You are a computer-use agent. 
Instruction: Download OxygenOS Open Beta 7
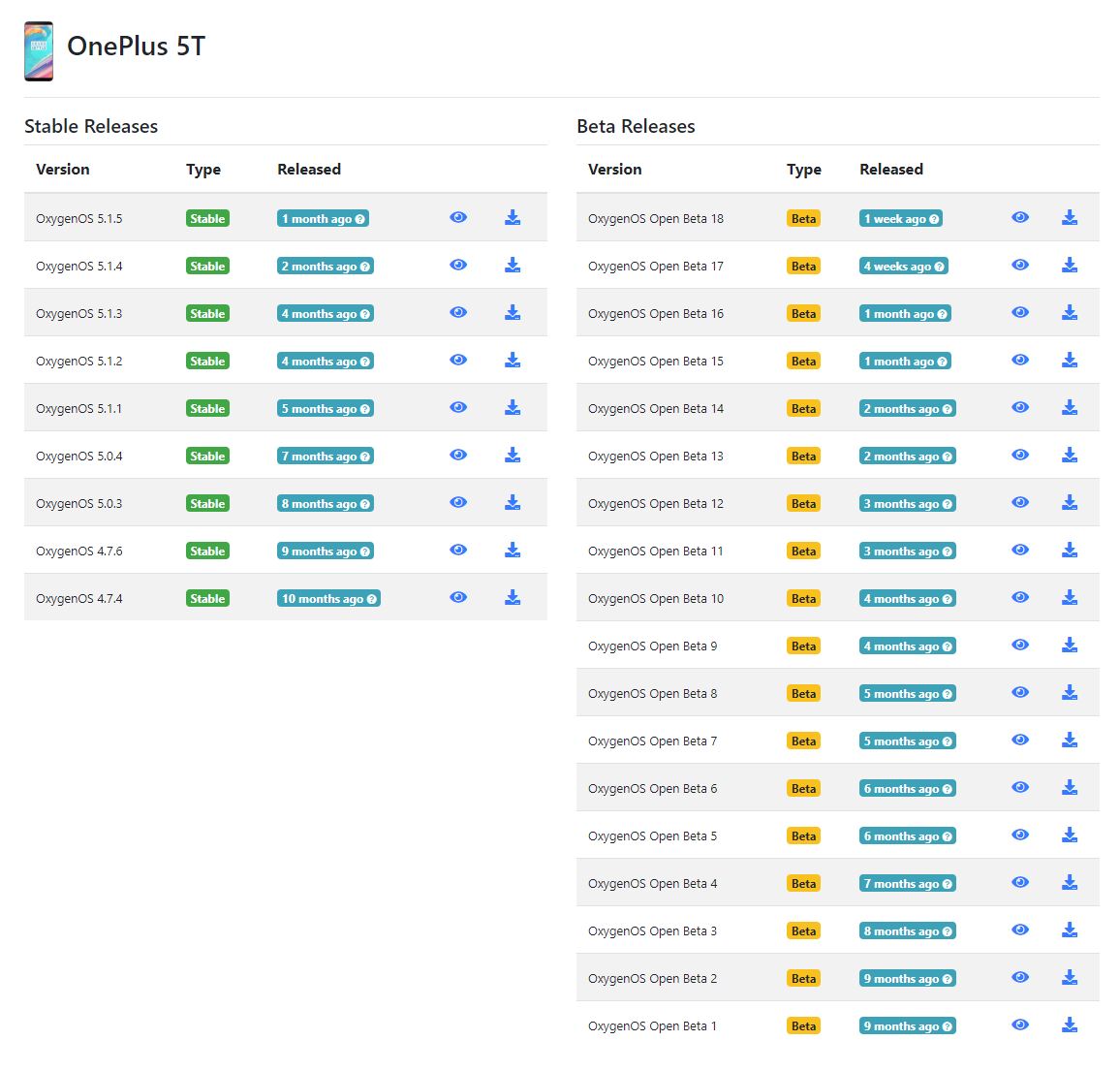(1070, 741)
